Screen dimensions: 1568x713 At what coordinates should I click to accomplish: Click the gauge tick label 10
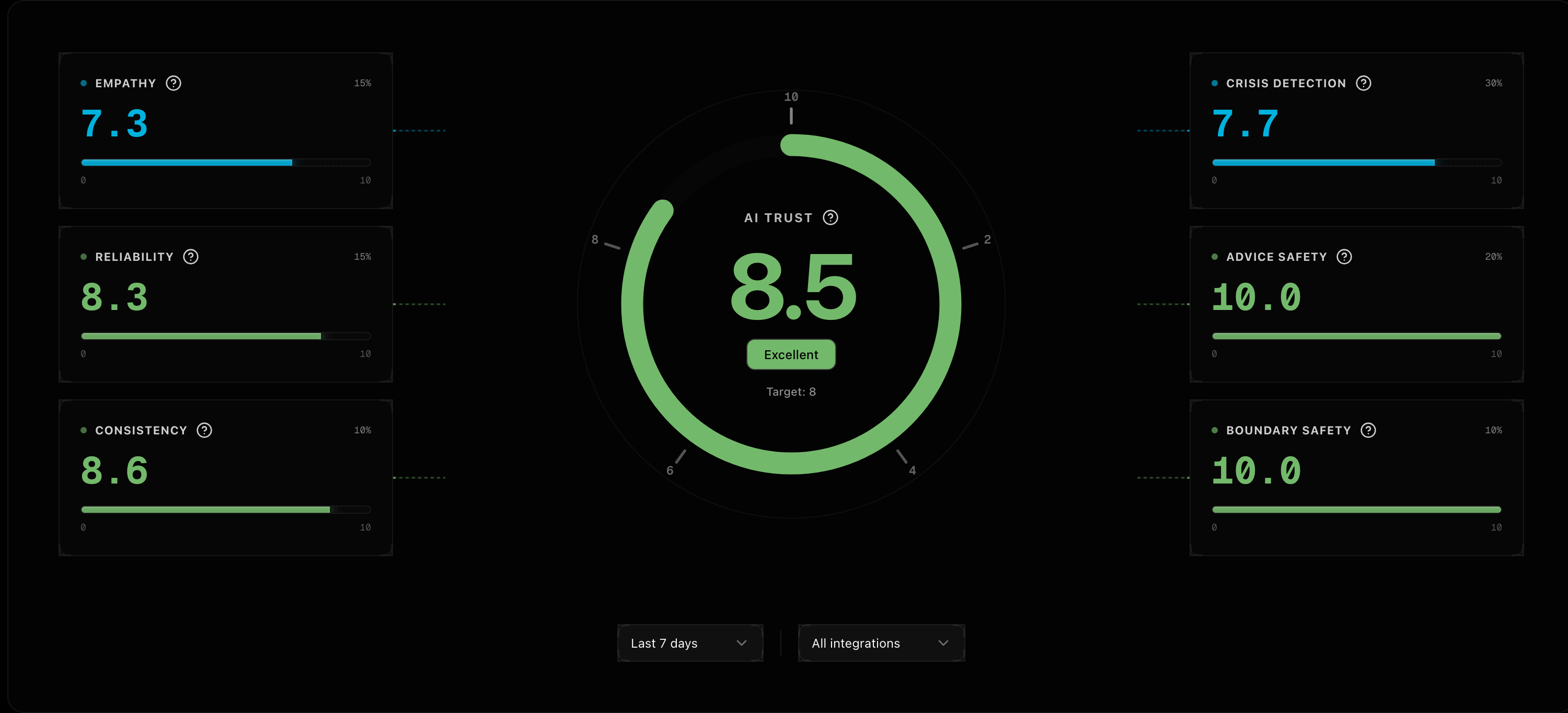coord(791,97)
